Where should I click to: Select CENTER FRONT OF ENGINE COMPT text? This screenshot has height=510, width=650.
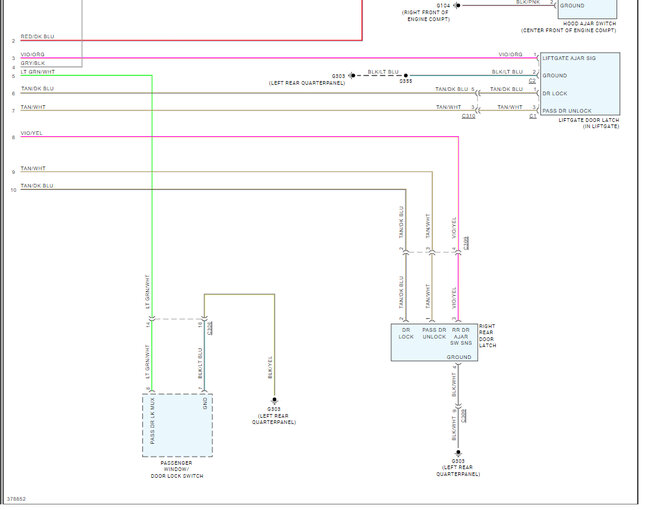click(568, 30)
